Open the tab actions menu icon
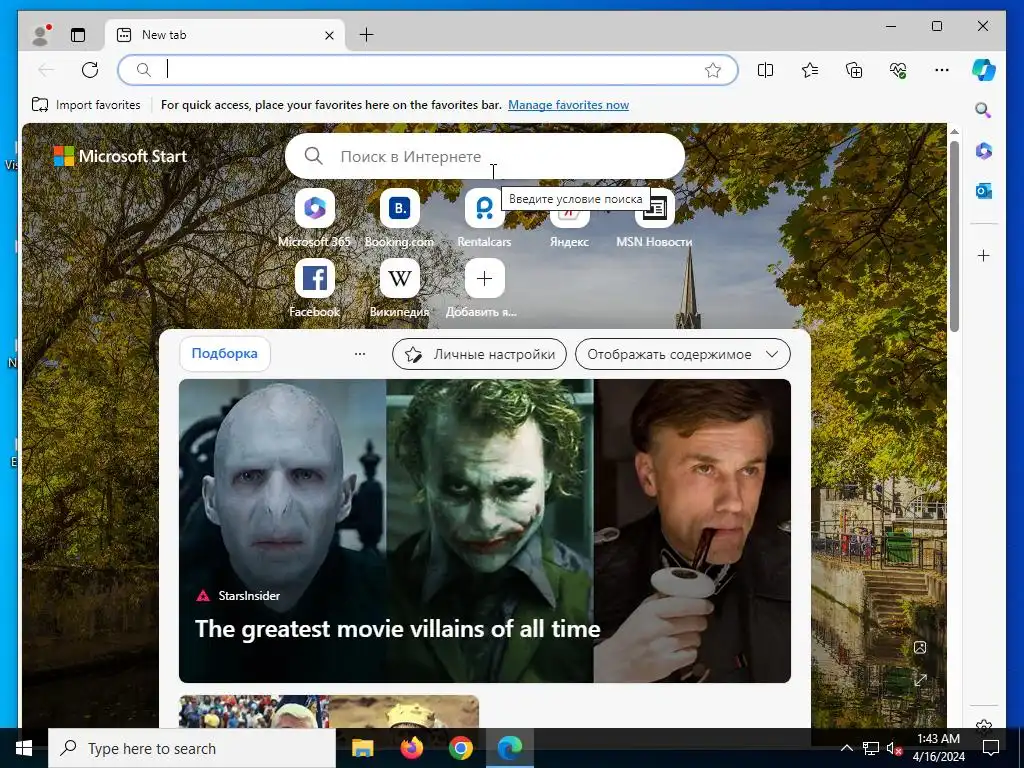Viewport: 1024px width, 768px height. click(78, 35)
